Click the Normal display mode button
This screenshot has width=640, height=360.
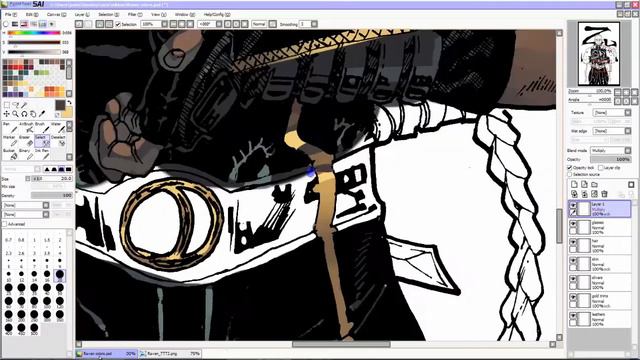click(x=259, y=24)
